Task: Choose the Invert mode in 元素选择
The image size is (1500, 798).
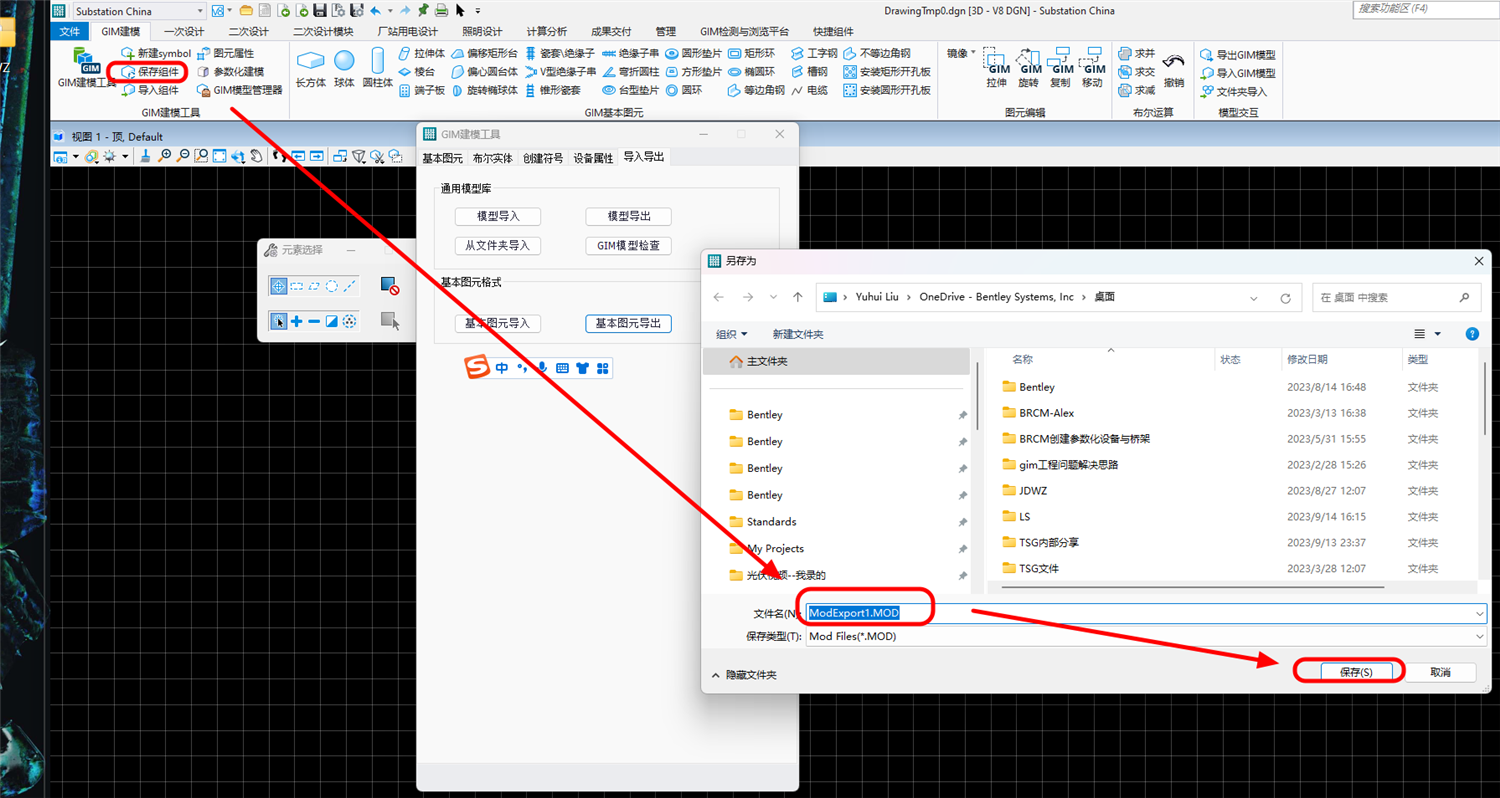Action: point(332,321)
